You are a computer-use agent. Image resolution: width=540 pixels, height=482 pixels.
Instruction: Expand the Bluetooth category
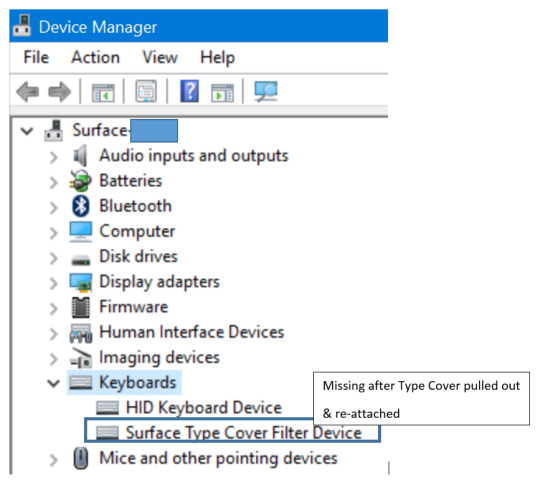(54, 208)
